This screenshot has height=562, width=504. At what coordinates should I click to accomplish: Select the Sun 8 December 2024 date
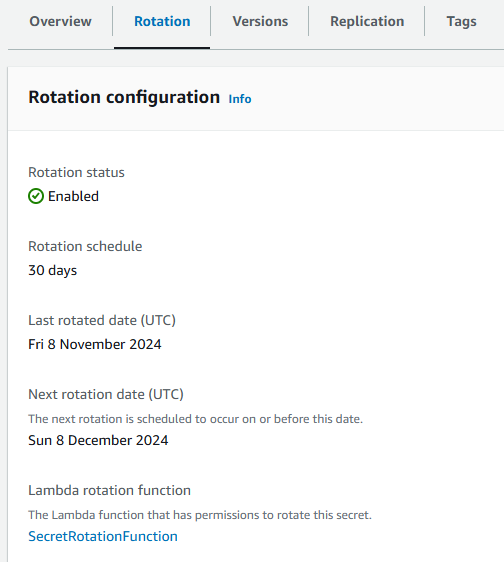pyautogui.click(x=98, y=440)
